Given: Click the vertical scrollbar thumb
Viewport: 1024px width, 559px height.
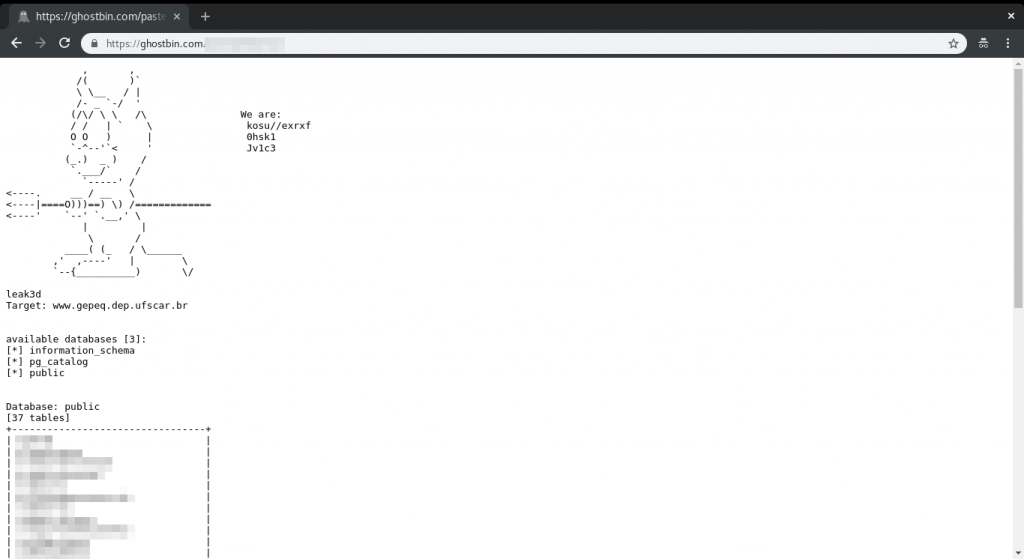Looking at the screenshot, I should [x=1018, y=188].
